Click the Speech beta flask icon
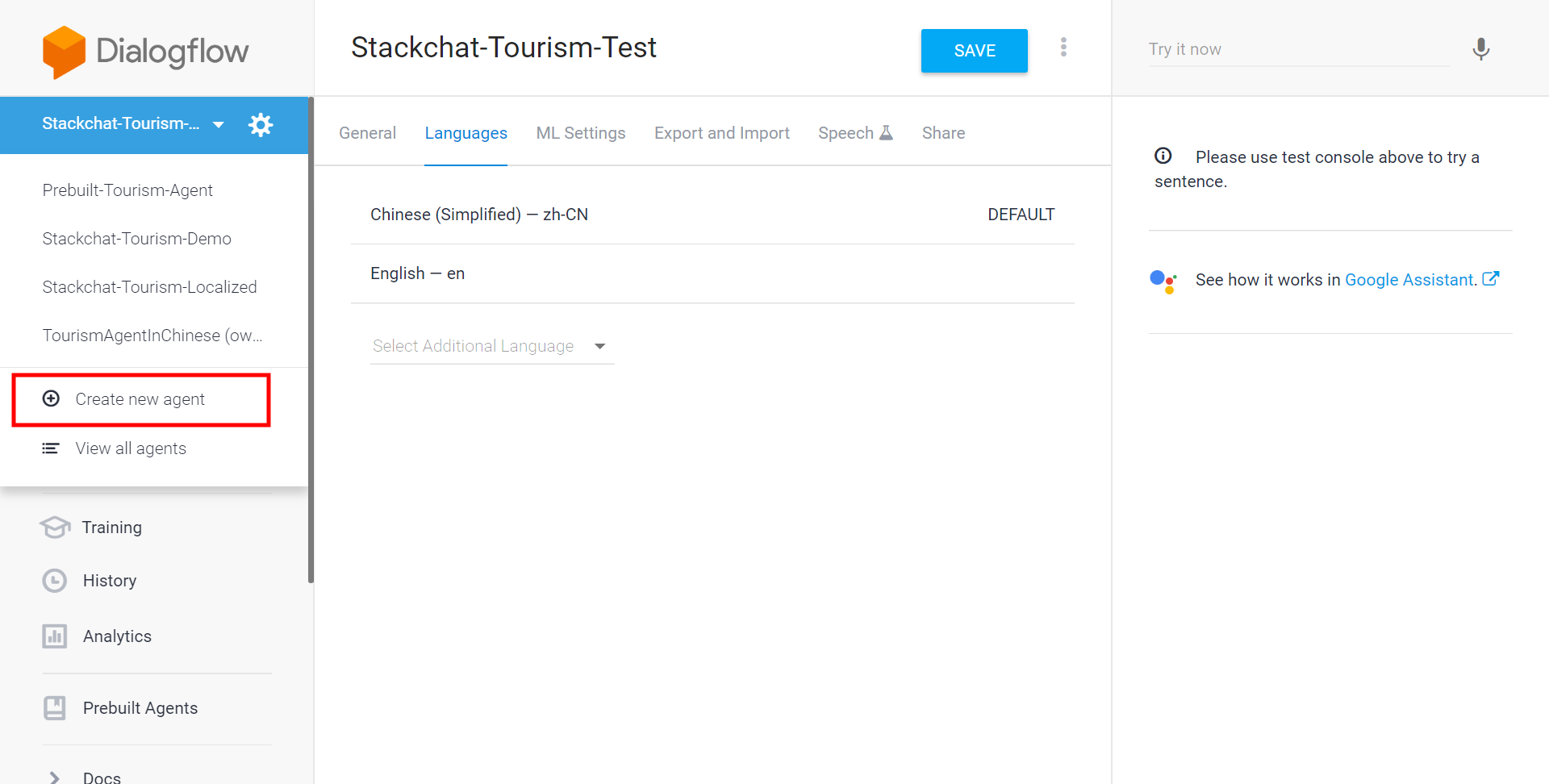 click(886, 133)
